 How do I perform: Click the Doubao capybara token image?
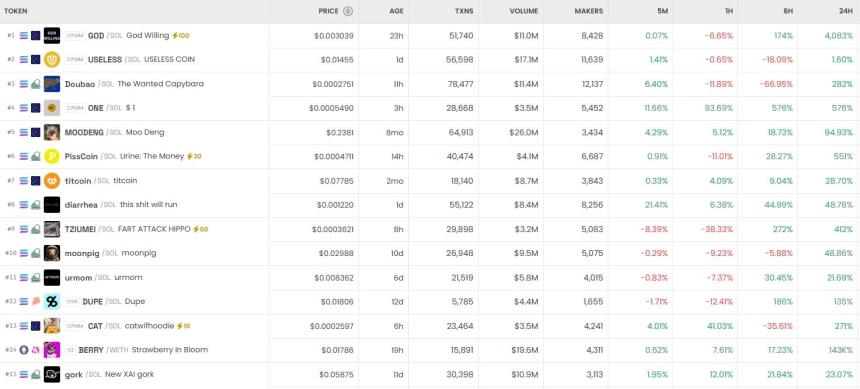coord(52,84)
